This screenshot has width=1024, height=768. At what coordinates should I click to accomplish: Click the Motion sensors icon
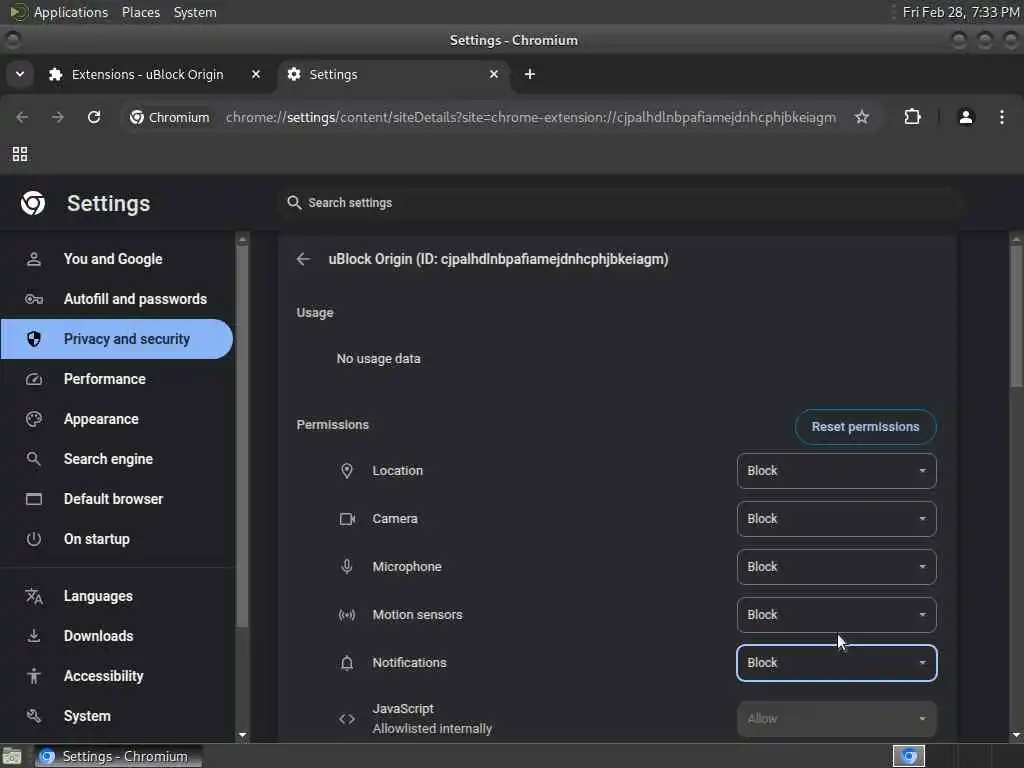(x=347, y=615)
